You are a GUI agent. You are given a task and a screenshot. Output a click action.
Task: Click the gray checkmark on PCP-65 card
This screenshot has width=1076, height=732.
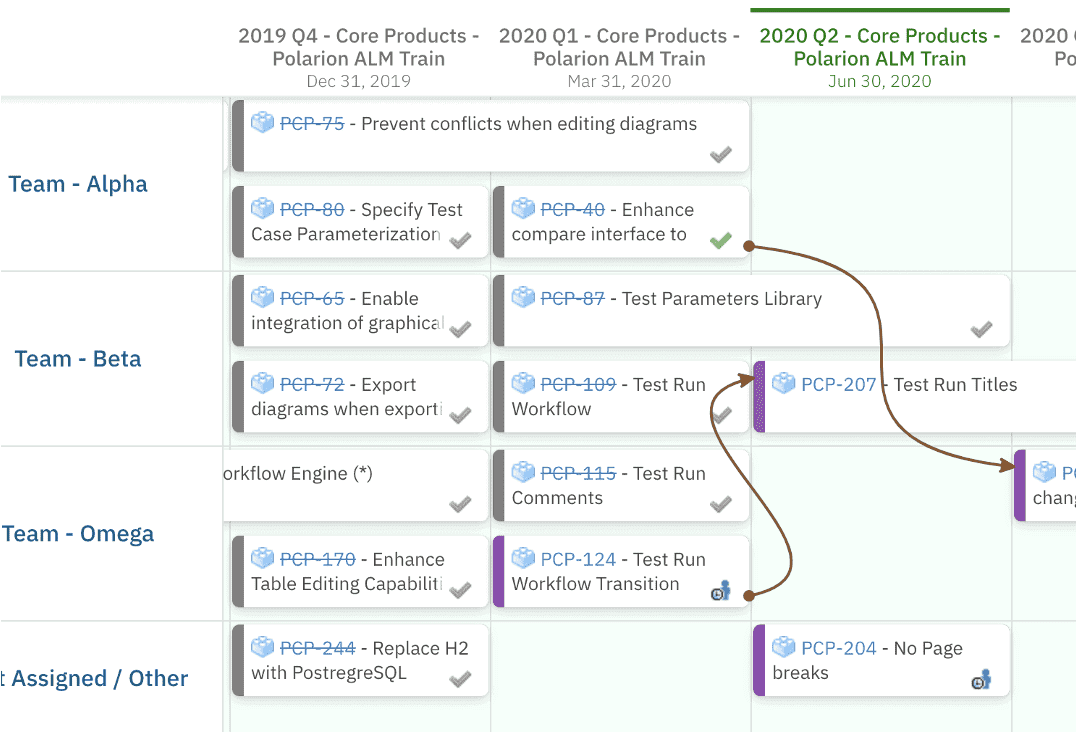[460, 329]
